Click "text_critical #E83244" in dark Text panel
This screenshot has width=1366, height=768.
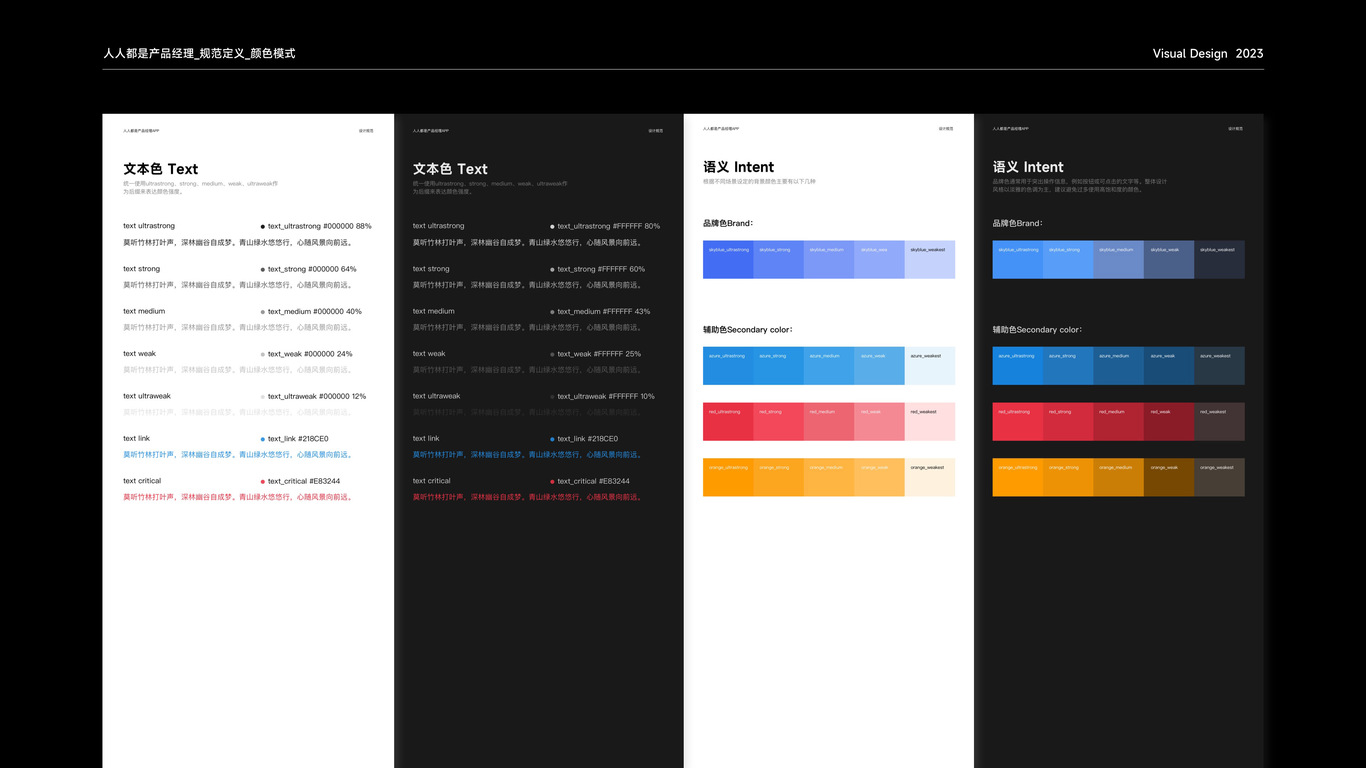(594, 481)
